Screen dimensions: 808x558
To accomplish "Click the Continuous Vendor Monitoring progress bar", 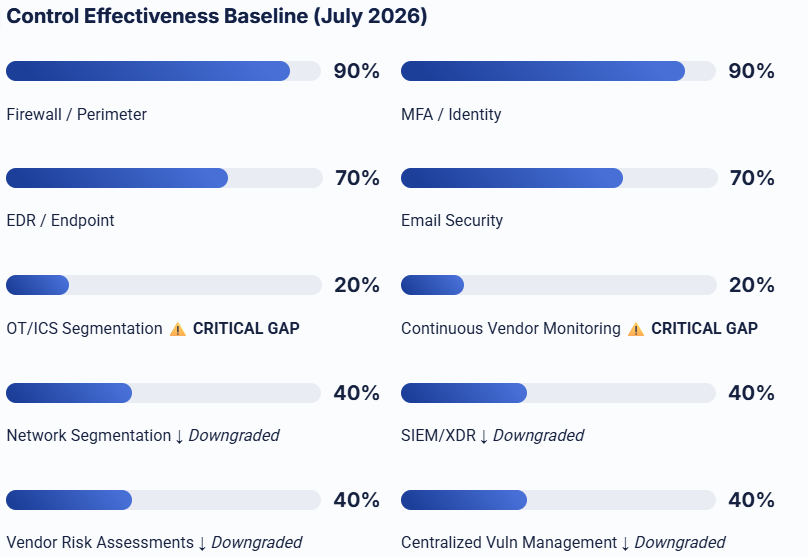I will point(559,285).
